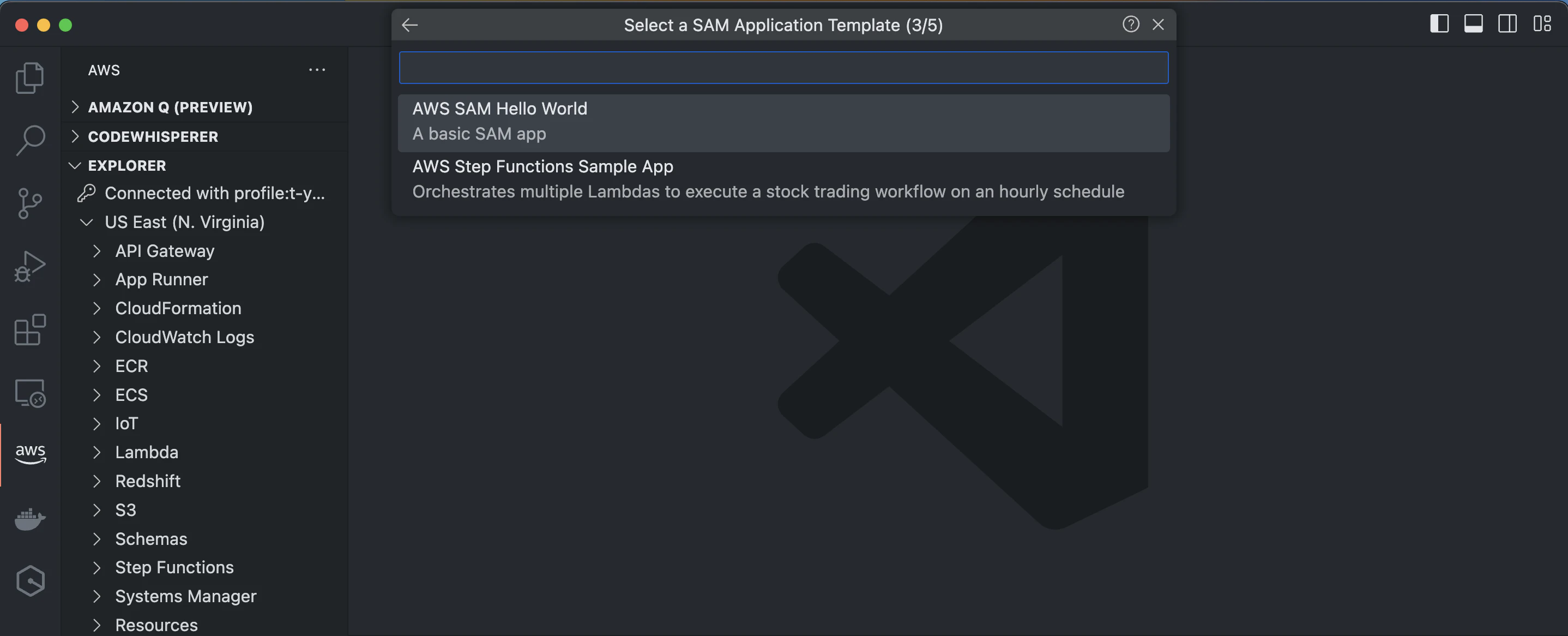Select the S3 tree label
This screenshot has width=1568, height=636.
[x=125, y=510]
